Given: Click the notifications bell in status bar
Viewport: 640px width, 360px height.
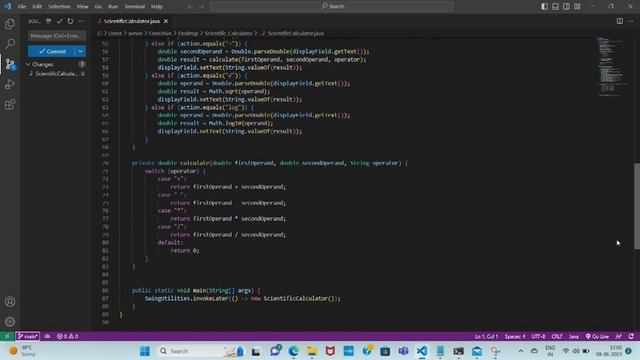Looking at the screenshot, I should [x=631, y=336].
